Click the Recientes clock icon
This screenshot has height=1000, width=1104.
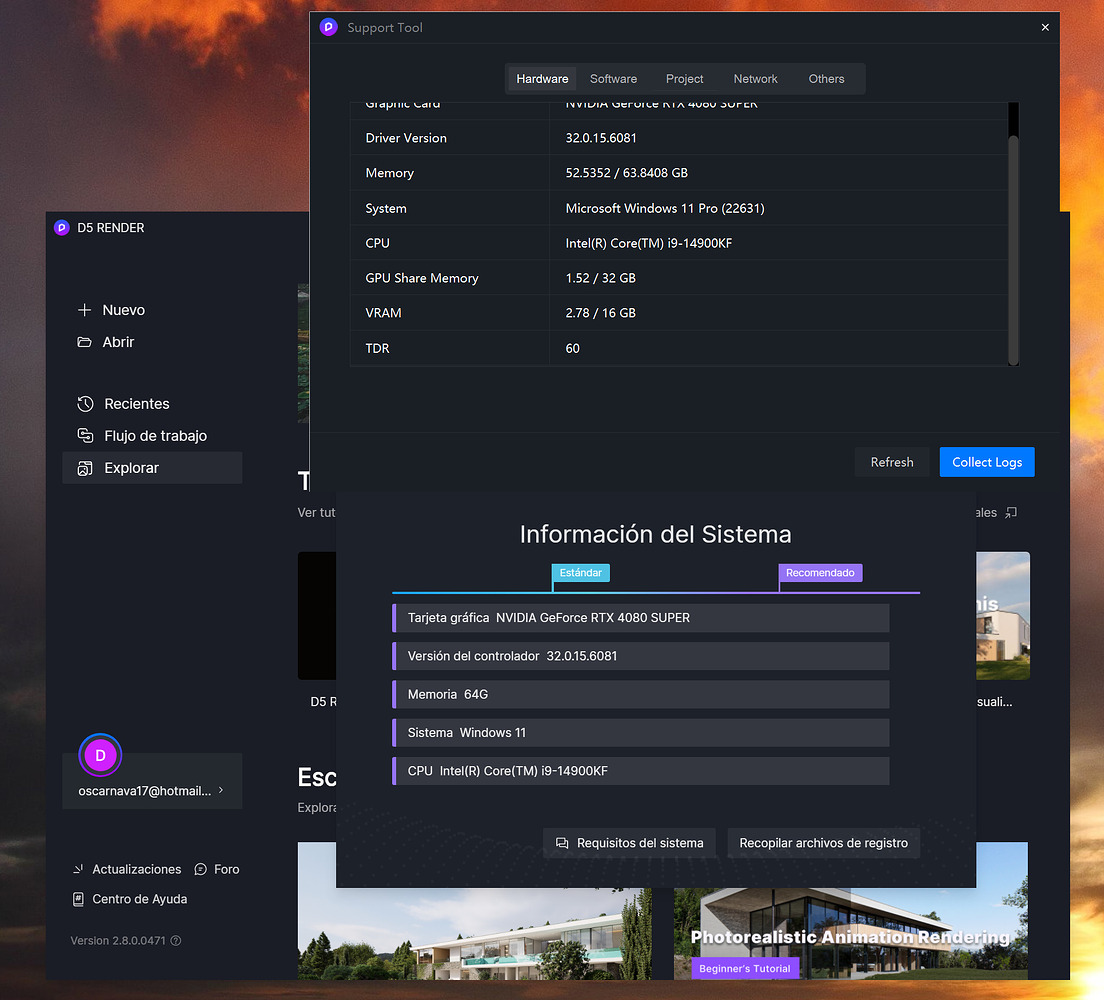click(x=85, y=404)
